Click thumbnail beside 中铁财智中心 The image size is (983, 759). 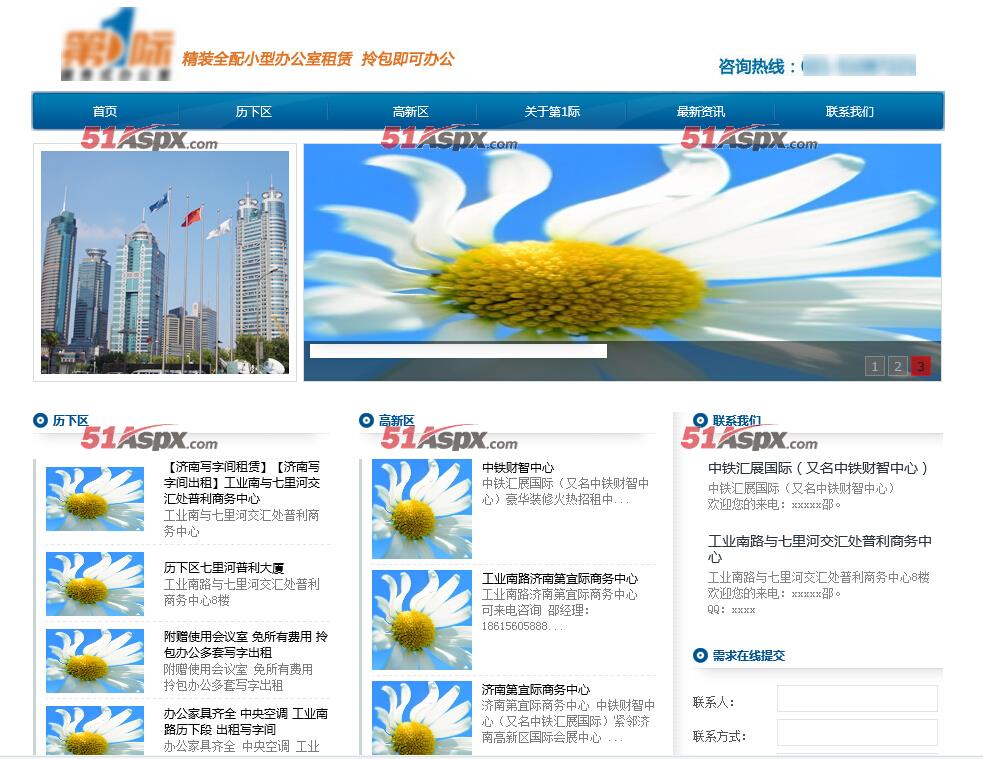[x=422, y=509]
